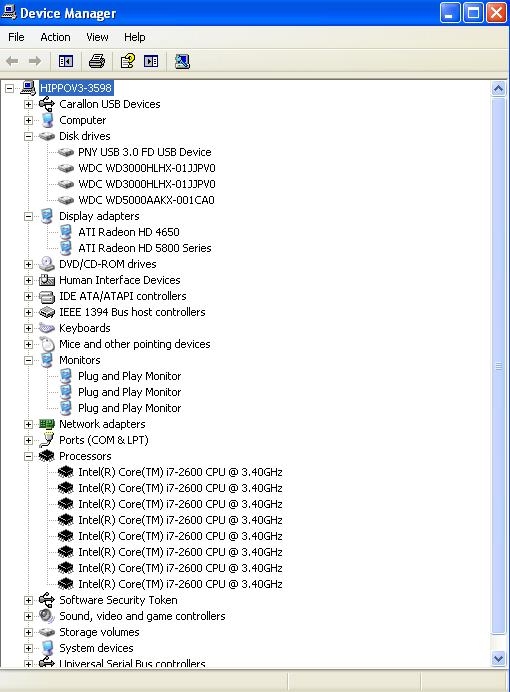510x692 pixels.
Task: Click the scrollbar down arrow
Action: click(499, 659)
